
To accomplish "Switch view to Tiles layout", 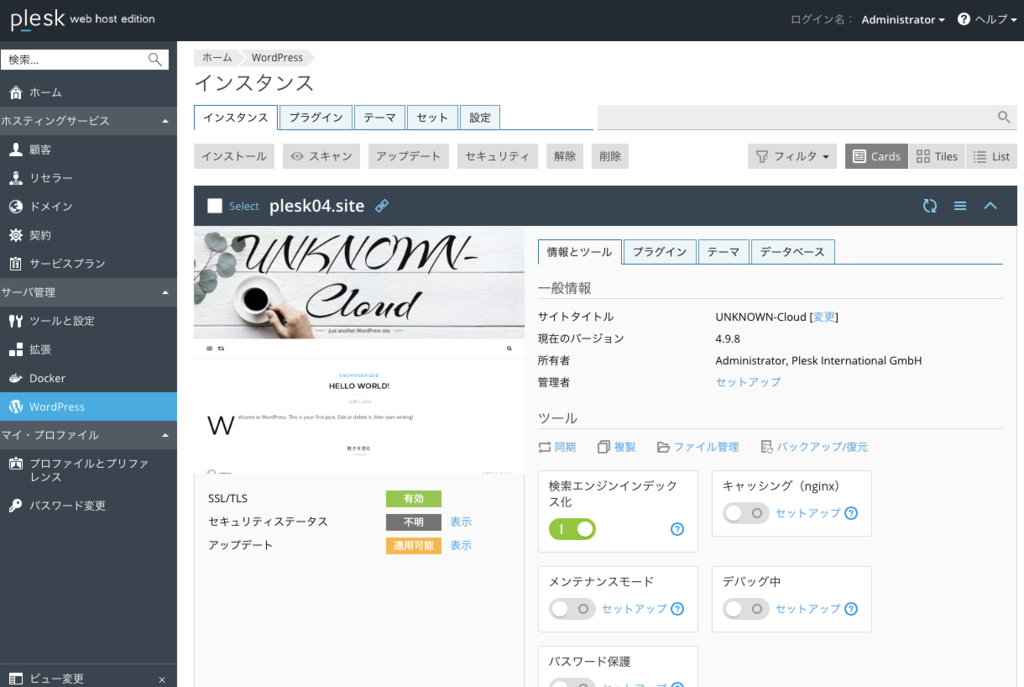I will tap(936, 155).
